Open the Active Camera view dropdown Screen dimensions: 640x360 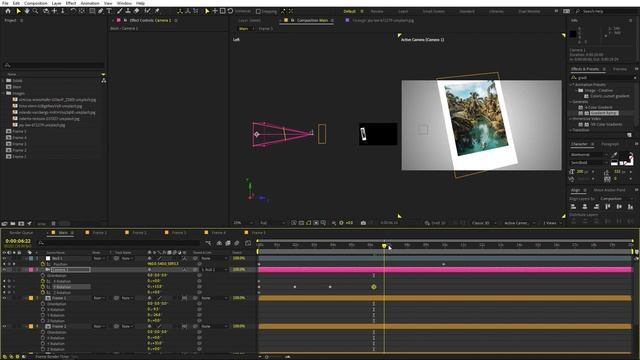[x=519, y=223]
